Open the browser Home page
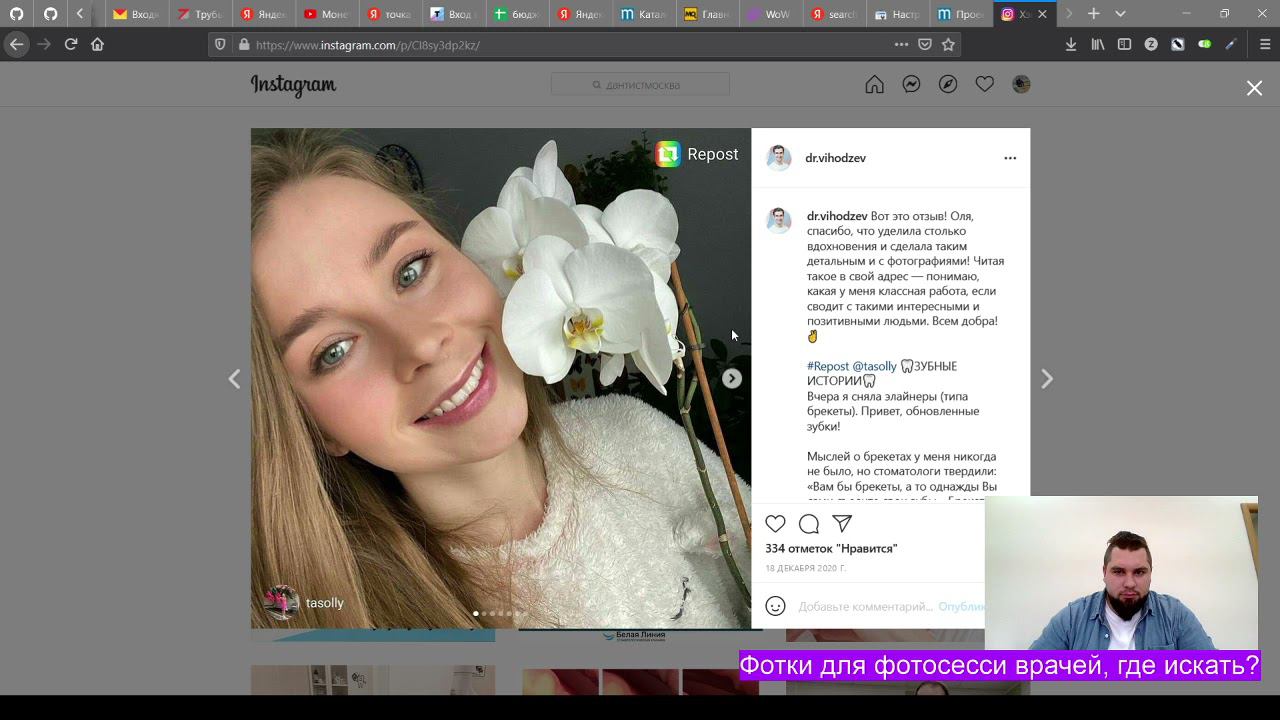Screen dimensions: 1280x720 97,44
